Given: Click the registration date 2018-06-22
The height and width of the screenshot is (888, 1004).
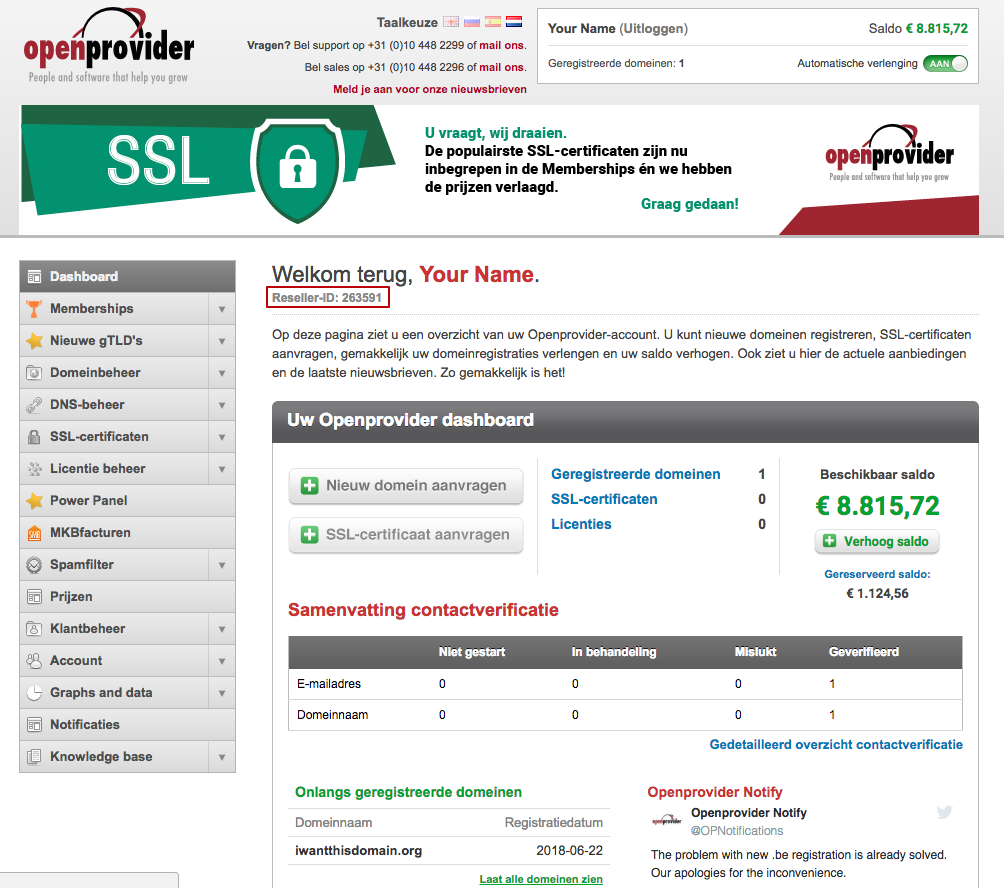Looking at the screenshot, I should pyautogui.click(x=569, y=851).
